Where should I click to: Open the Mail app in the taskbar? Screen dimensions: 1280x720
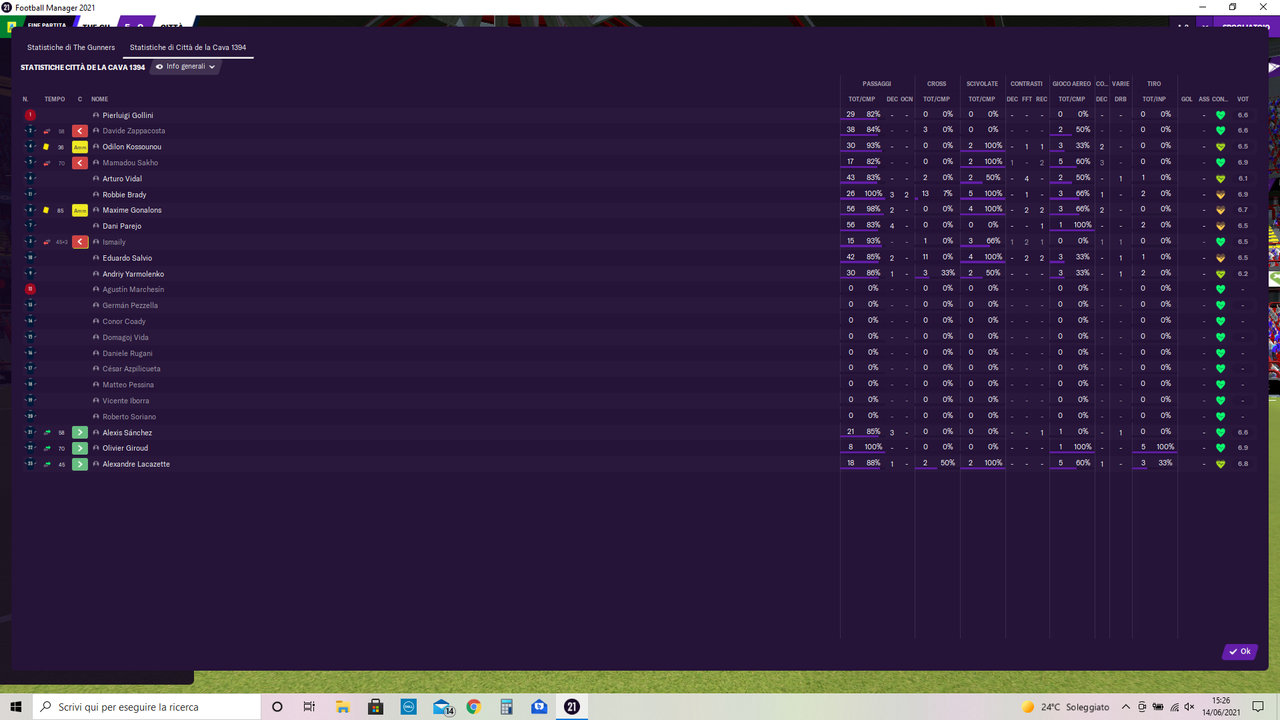click(441, 707)
